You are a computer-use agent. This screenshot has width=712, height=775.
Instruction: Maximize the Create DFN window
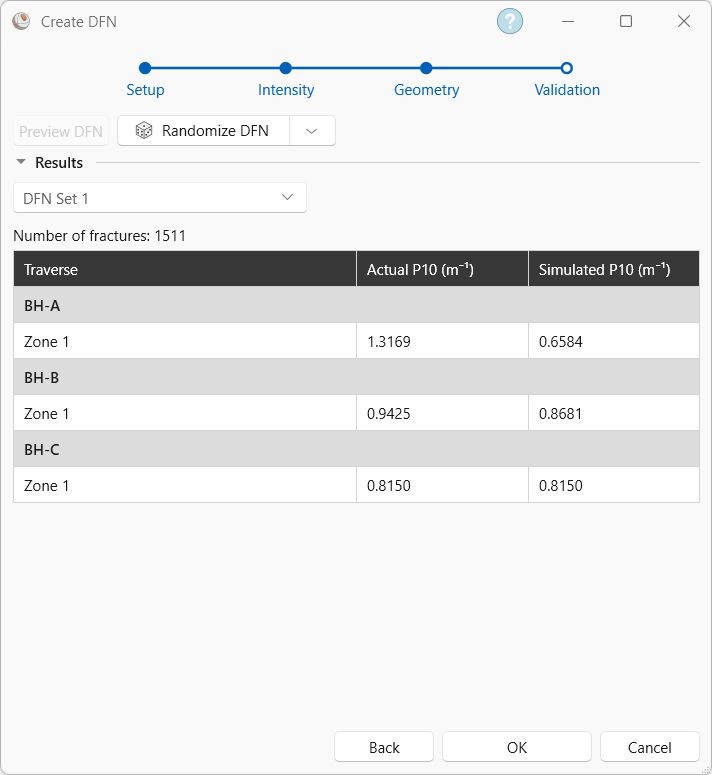(626, 21)
